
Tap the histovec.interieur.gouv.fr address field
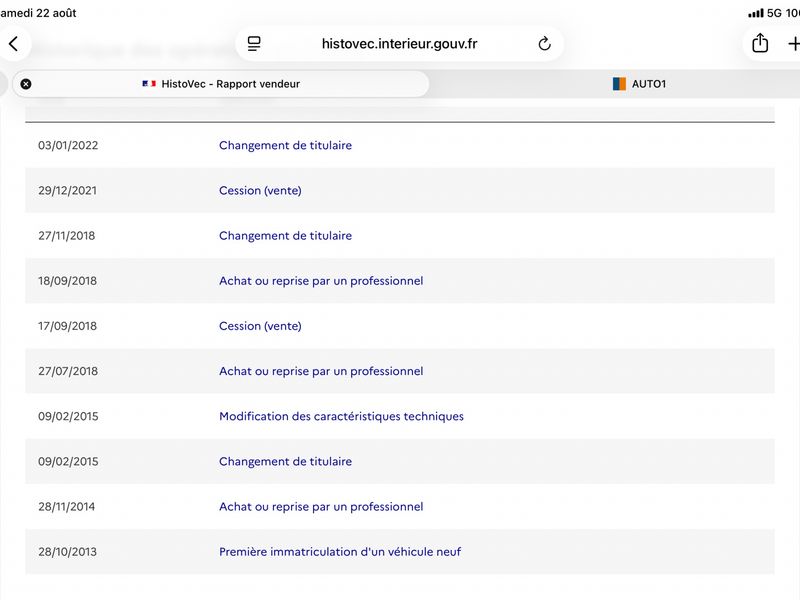(399, 44)
